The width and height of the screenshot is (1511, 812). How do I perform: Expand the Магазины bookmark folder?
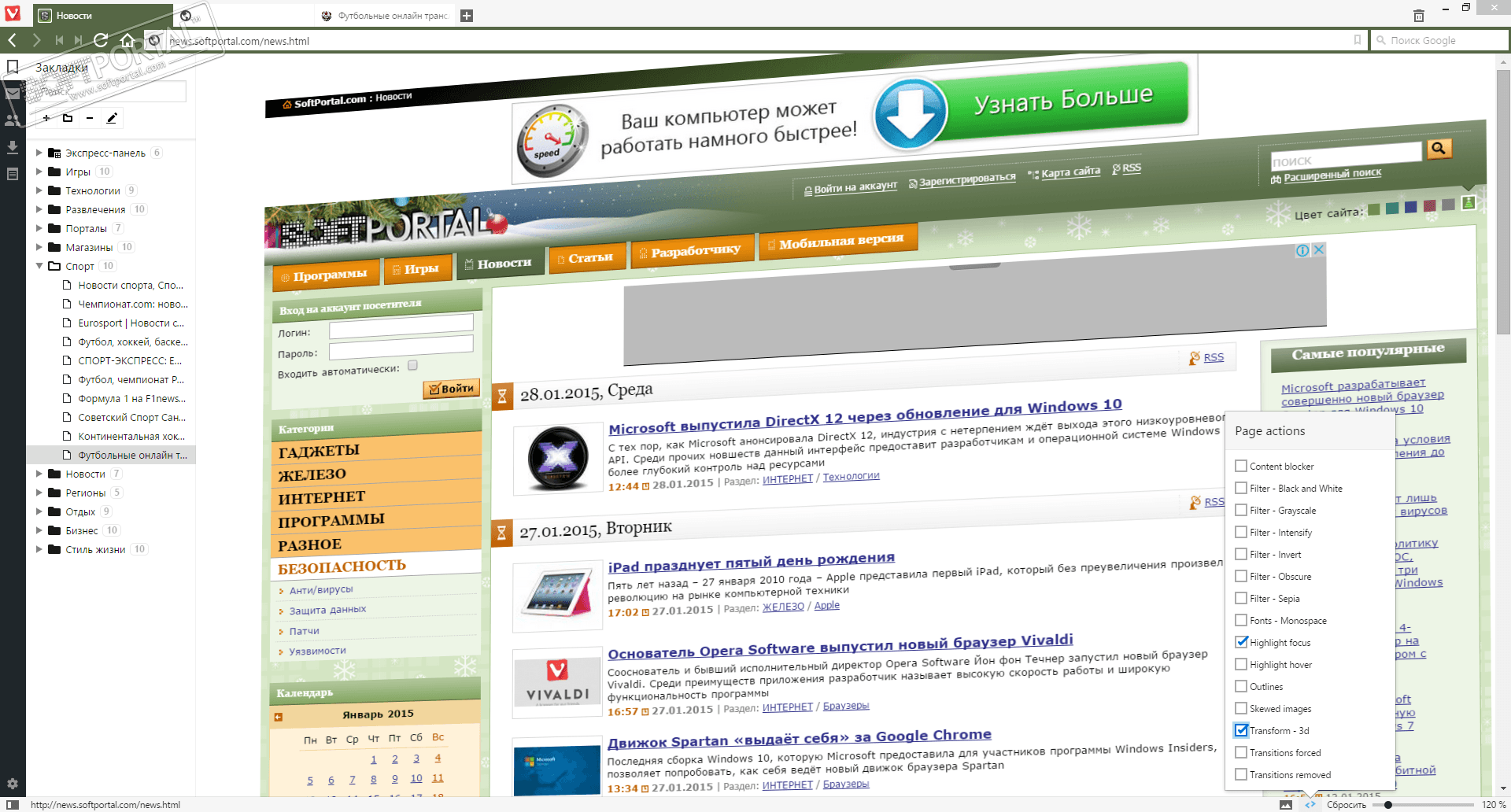[x=39, y=247]
